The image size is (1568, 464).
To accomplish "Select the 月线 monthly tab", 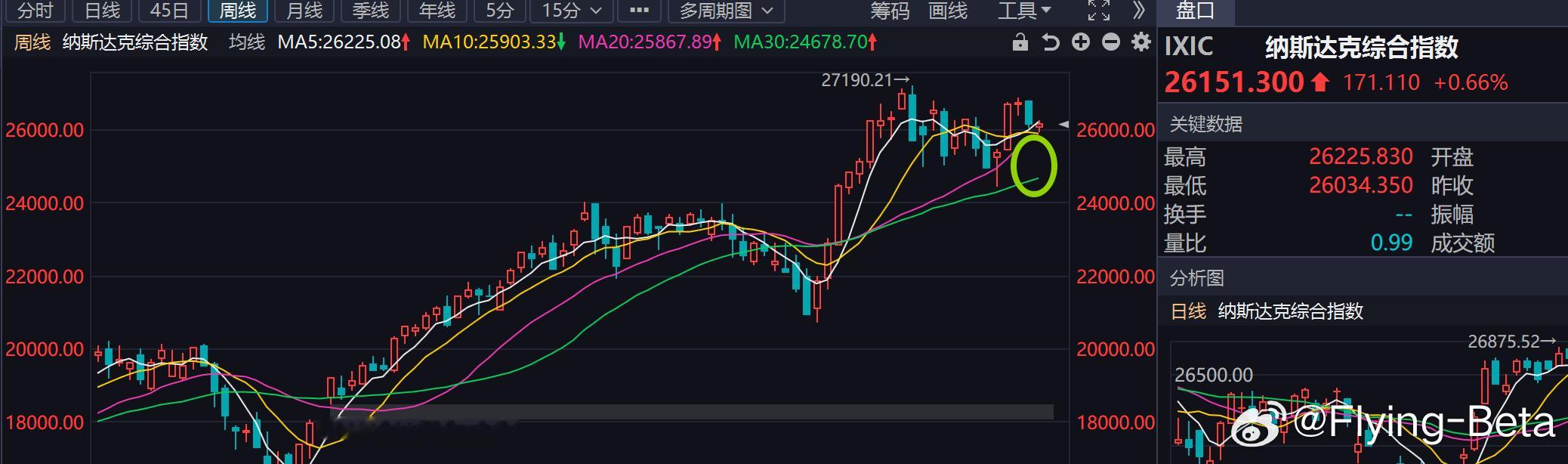I will 304,11.
